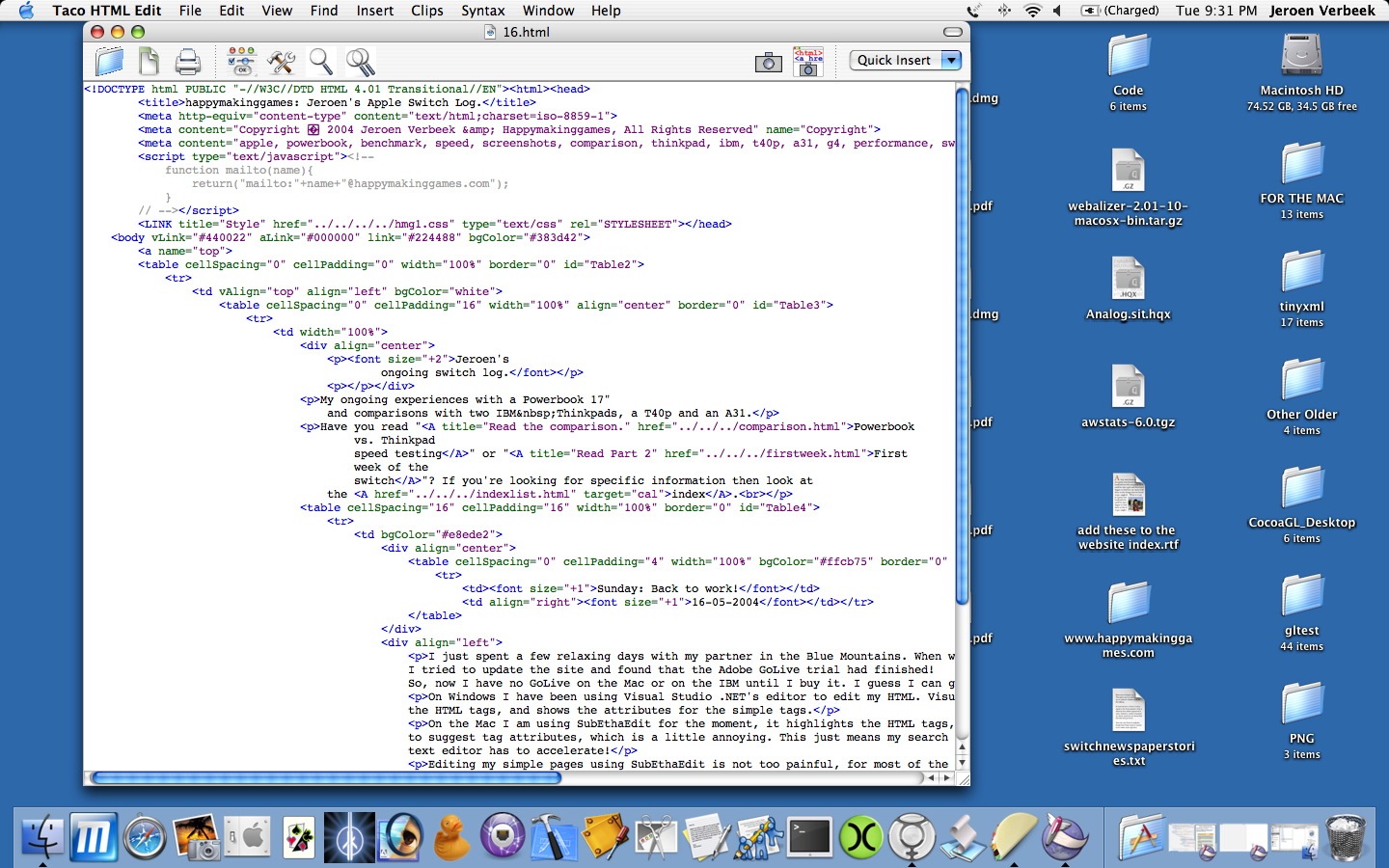Launch Safari from the Dock
The height and width of the screenshot is (868, 1389).
[x=145, y=836]
